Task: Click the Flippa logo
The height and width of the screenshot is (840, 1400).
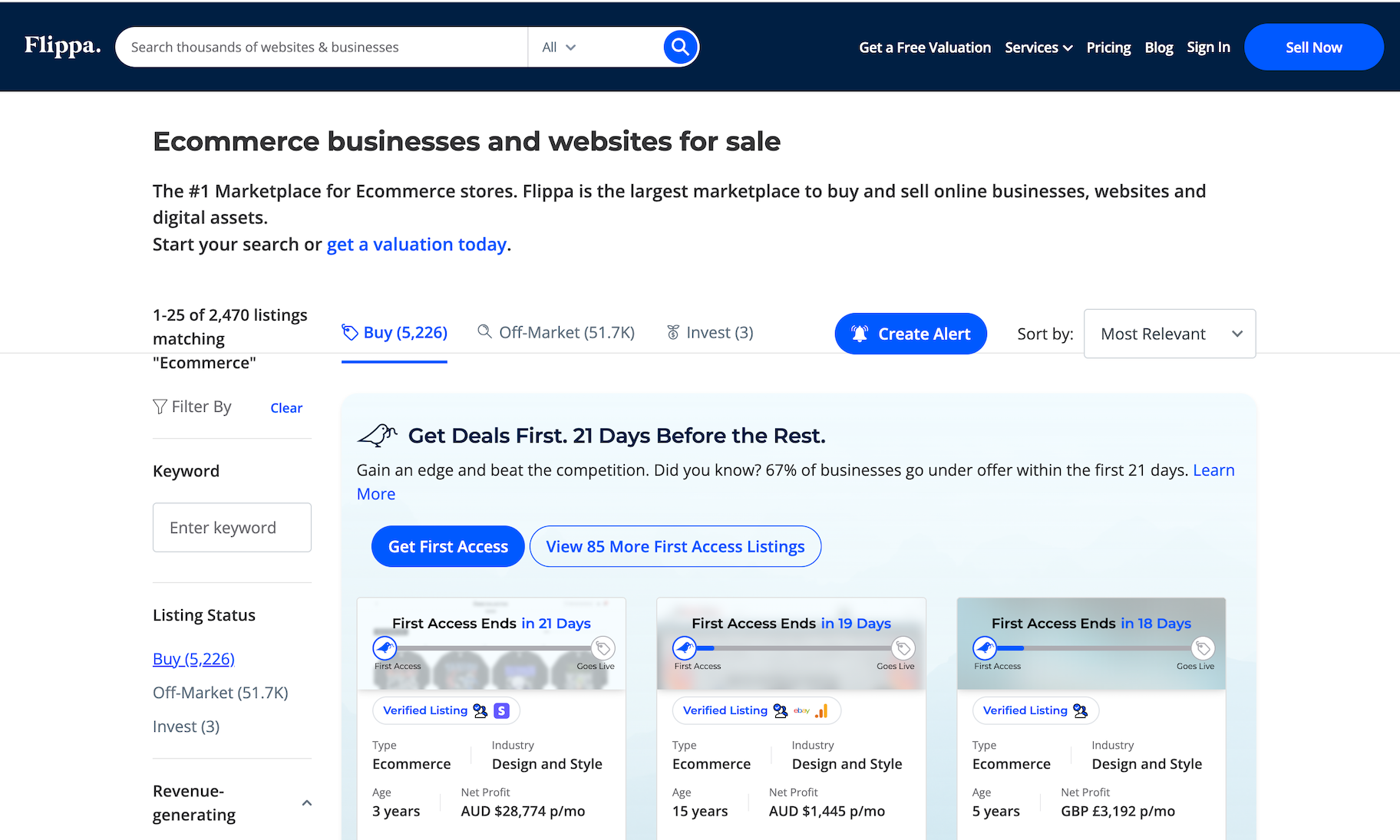Action: click(x=62, y=46)
